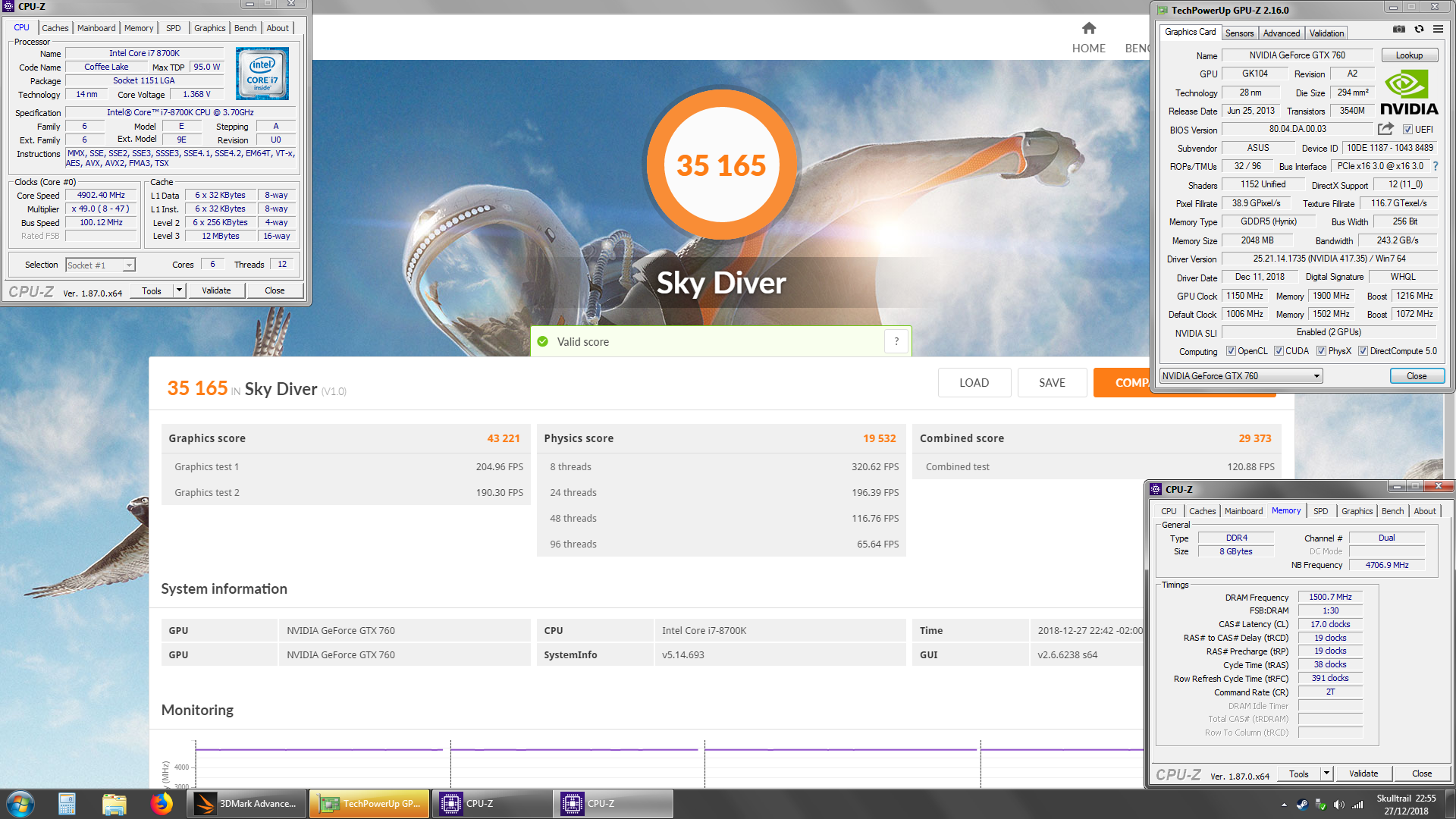Click Close button in top-left CPU-Z
The width and height of the screenshot is (1456, 819).
(x=275, y=290)
